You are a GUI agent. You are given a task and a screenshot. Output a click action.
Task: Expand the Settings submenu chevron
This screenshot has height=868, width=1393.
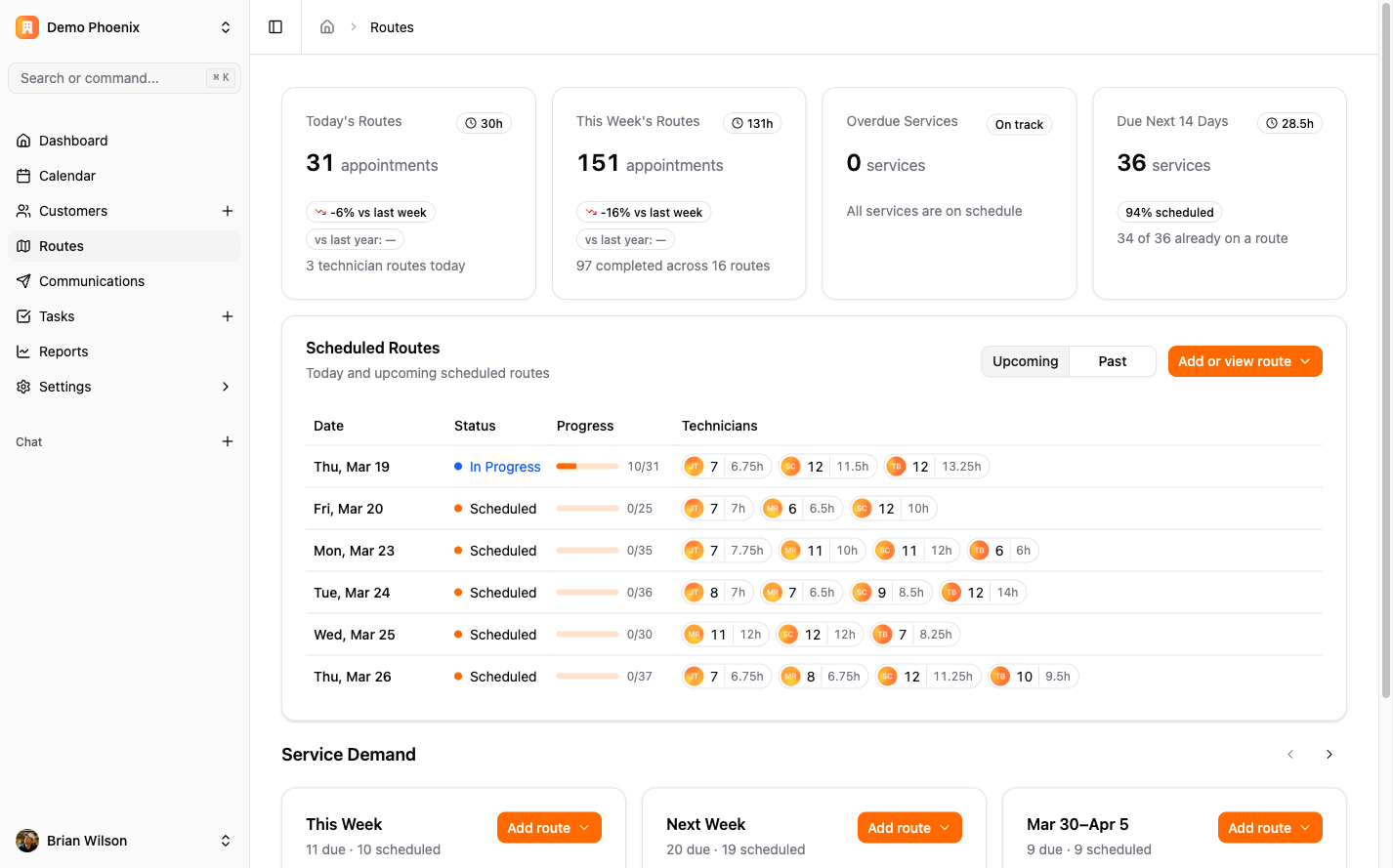tap(226, 387)
